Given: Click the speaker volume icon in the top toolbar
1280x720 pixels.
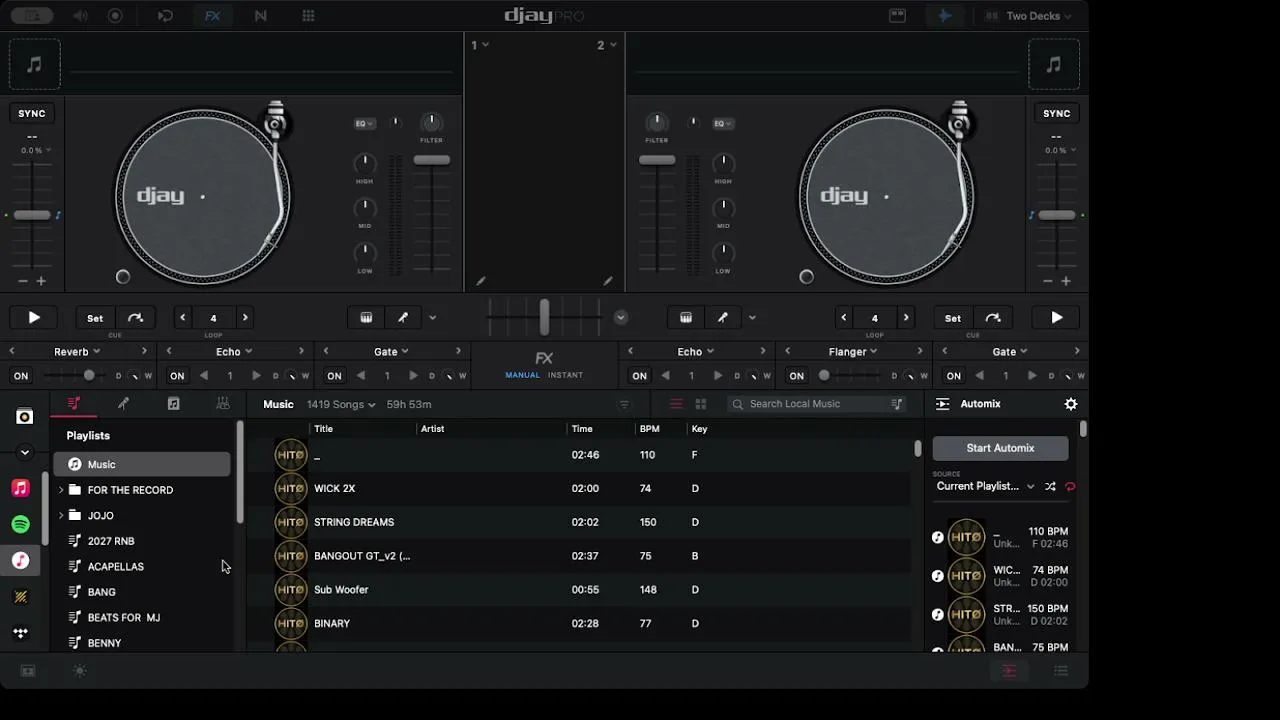Looking at the screenshot, I should [81, 16].
